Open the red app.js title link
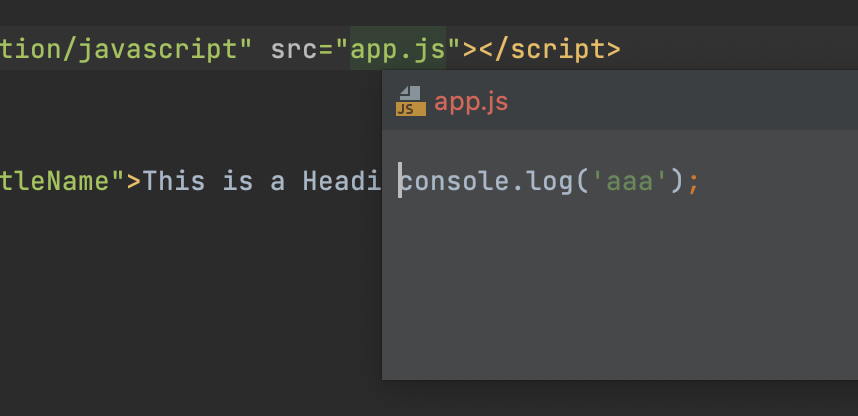 coord(471,102)
